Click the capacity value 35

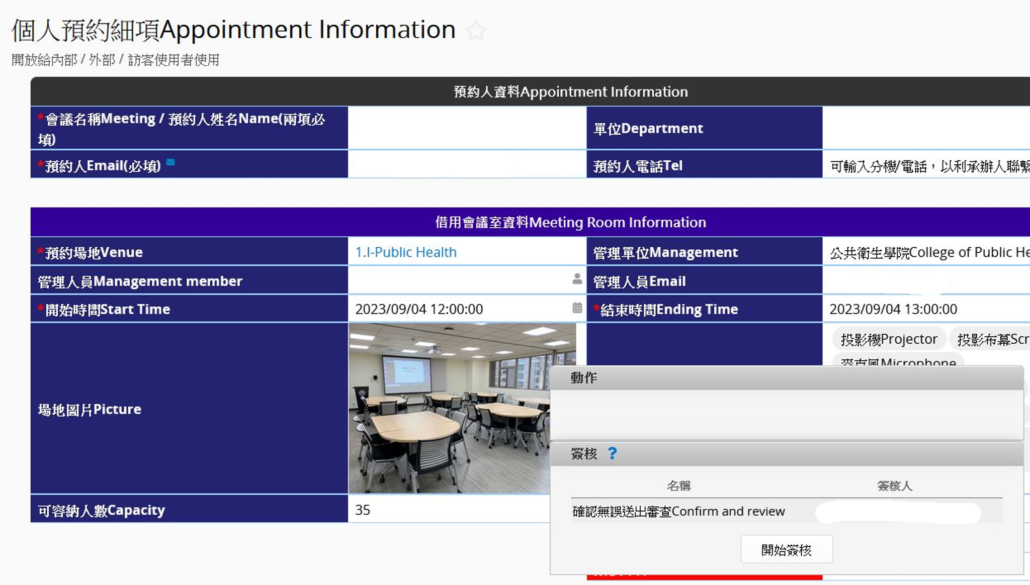[363, 509]
